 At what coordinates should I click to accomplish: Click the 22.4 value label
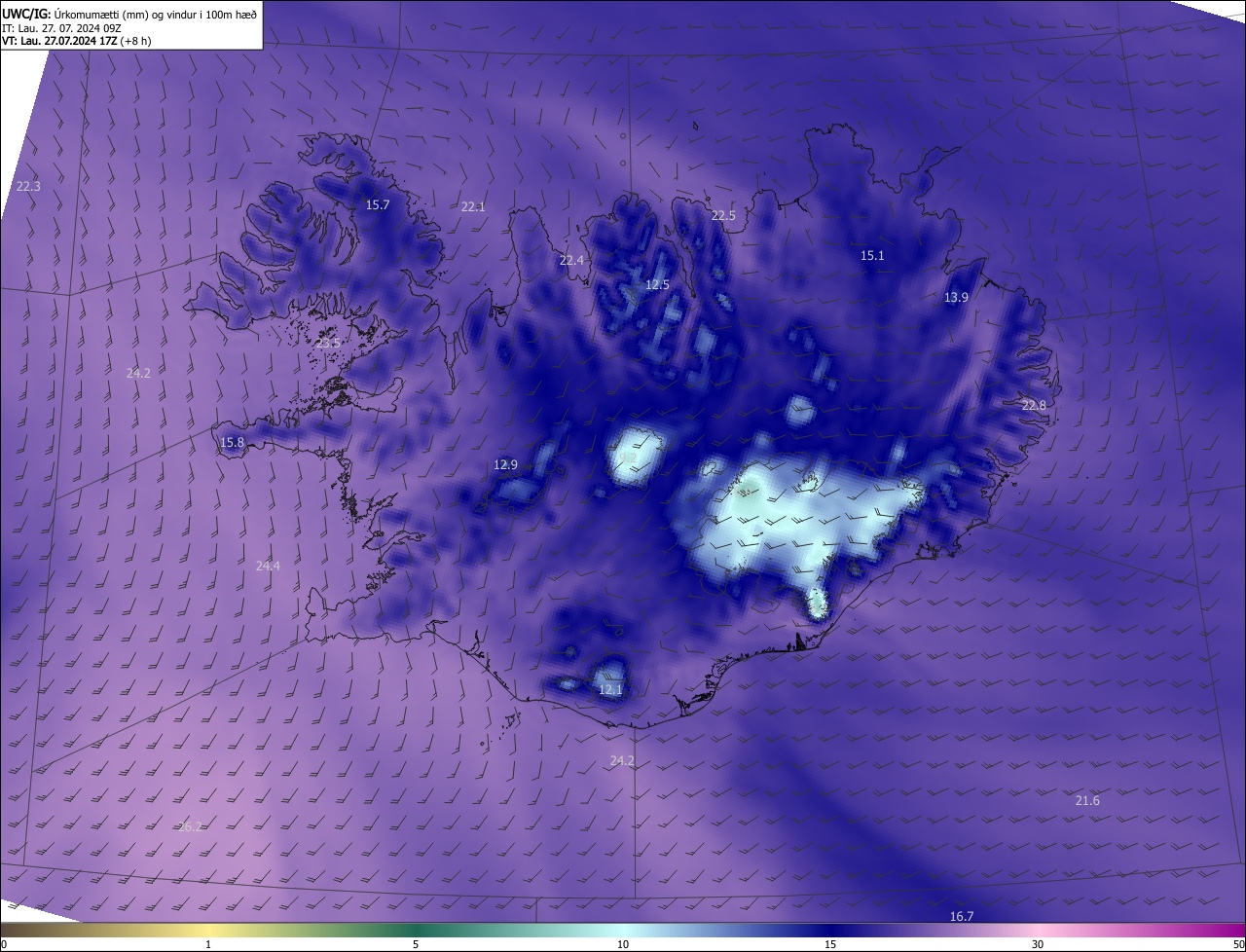571,260
